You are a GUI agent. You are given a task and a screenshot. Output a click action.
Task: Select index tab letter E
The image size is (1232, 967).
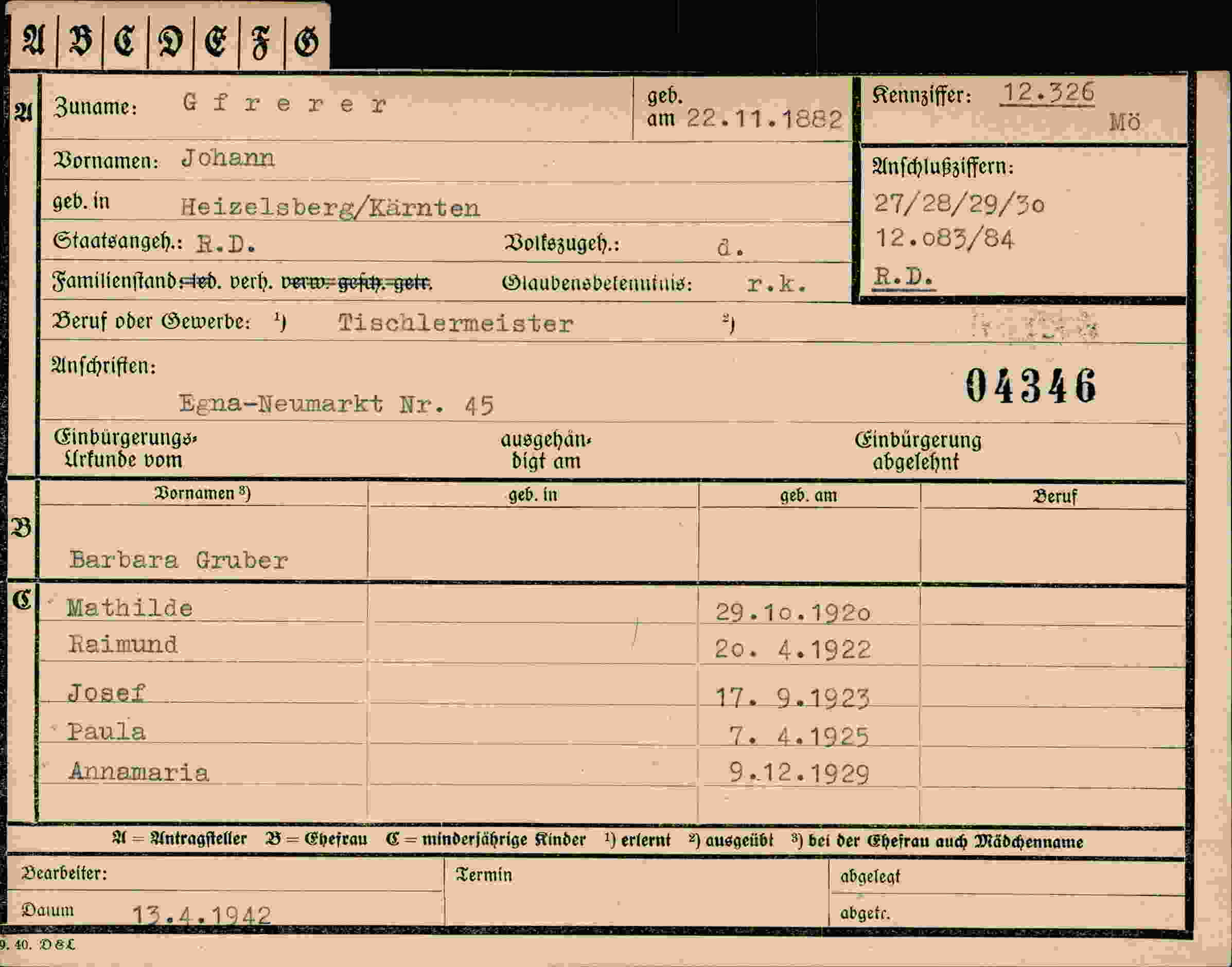(216, 42)
